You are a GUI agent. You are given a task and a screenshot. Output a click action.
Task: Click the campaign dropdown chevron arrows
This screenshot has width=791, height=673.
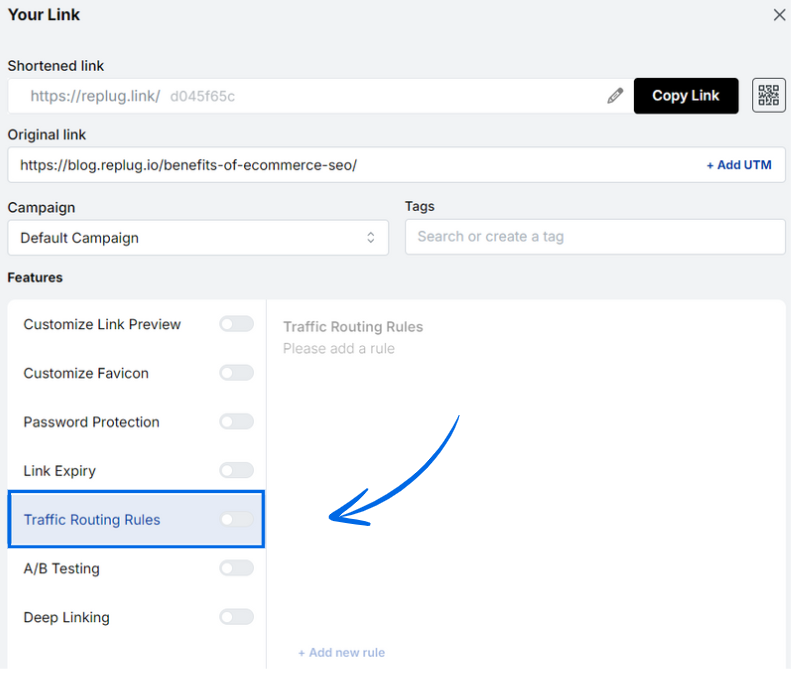pyautogui.click(x=370, y=238)
